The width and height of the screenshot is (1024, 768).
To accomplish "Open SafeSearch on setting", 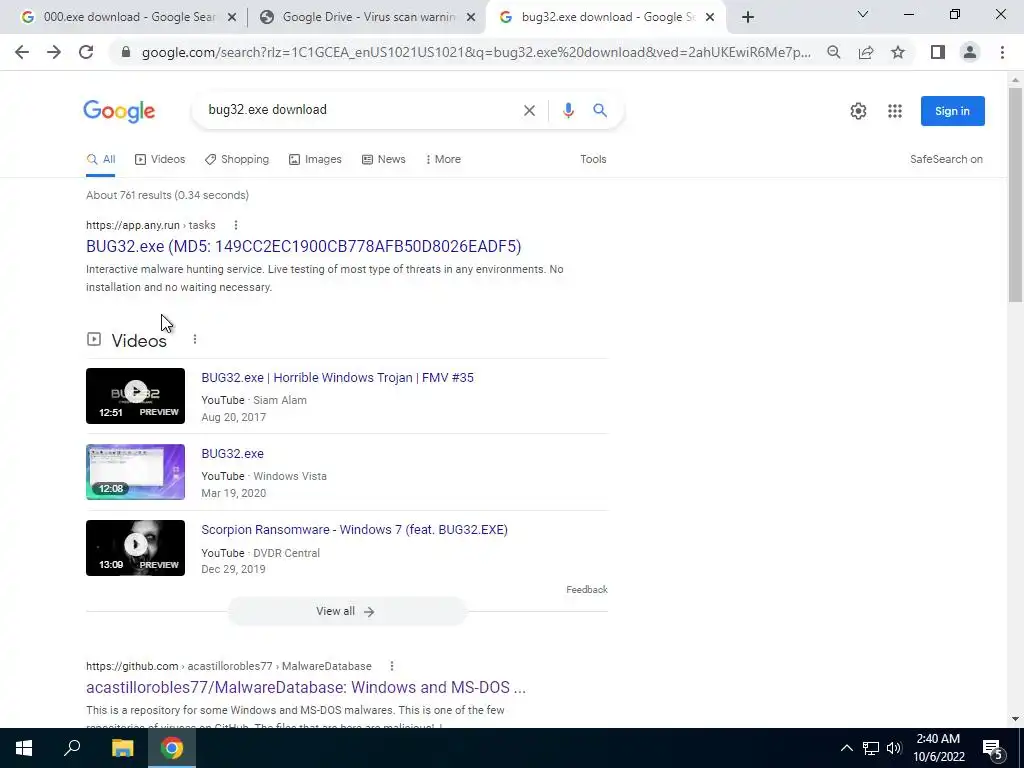I will tap(946, 159).
